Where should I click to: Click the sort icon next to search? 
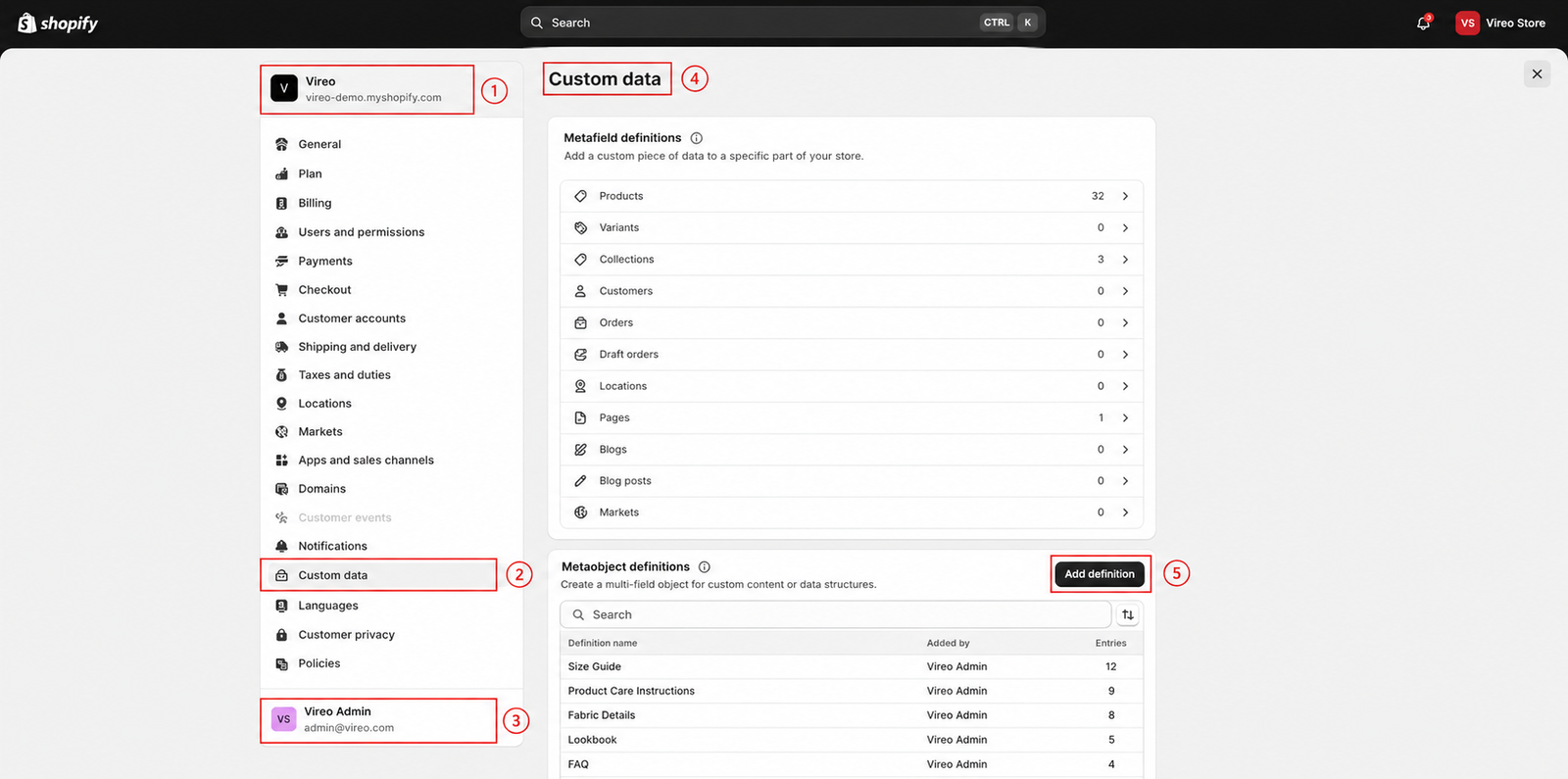(x=1128, y=614)
